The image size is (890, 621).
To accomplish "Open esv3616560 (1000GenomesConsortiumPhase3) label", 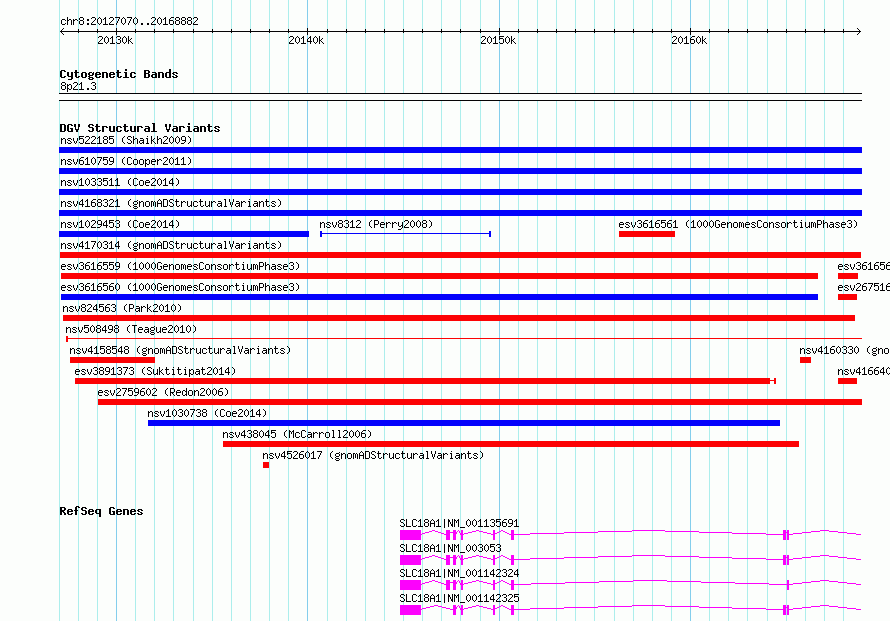I will coord(180,287).
